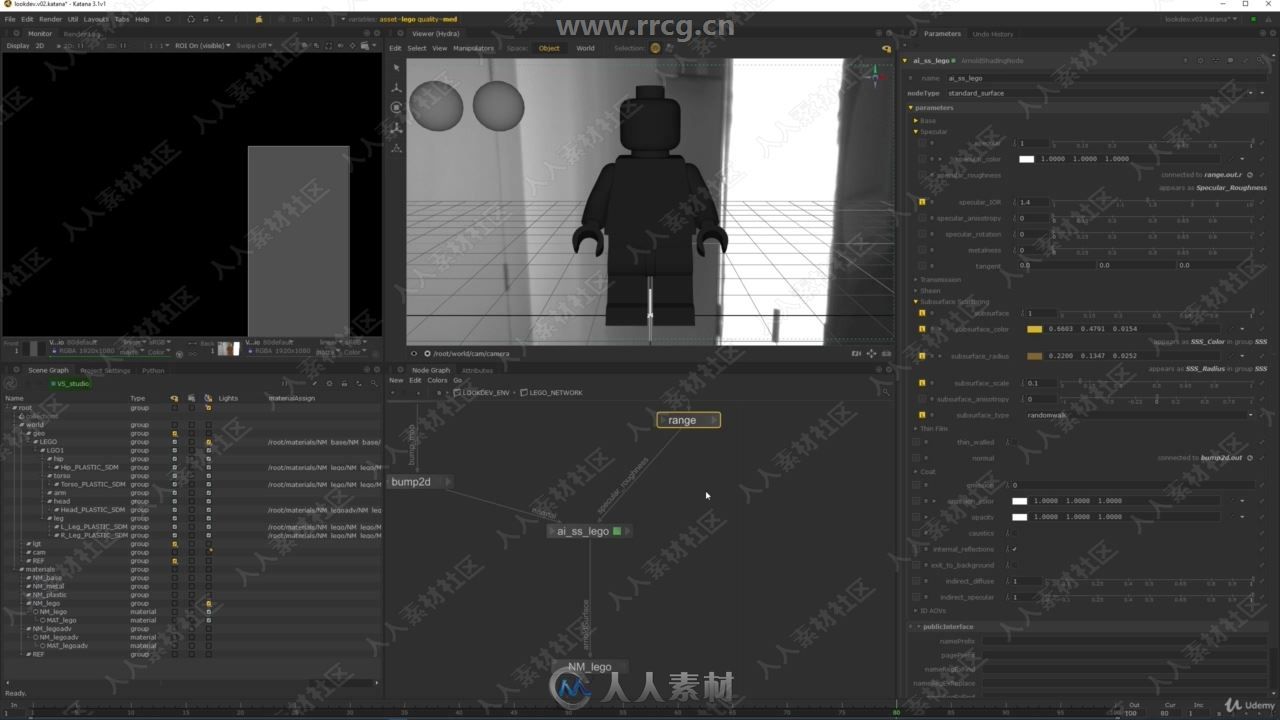This screenshot has height=720, width=1280.
Task: Click the wrench icon right of specular_IOR slider
Action: coord(1261,202)
